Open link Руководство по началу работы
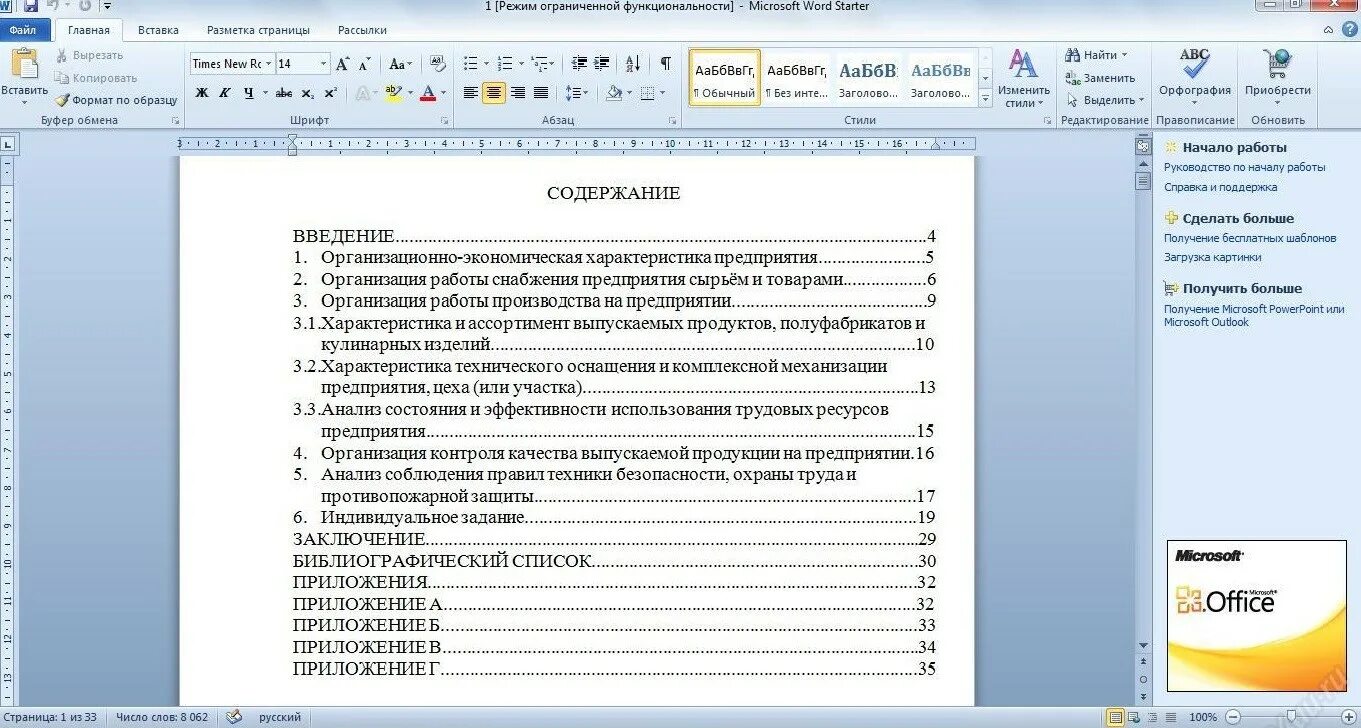The image size is (1361, 728). click(x=1244, y=167)
